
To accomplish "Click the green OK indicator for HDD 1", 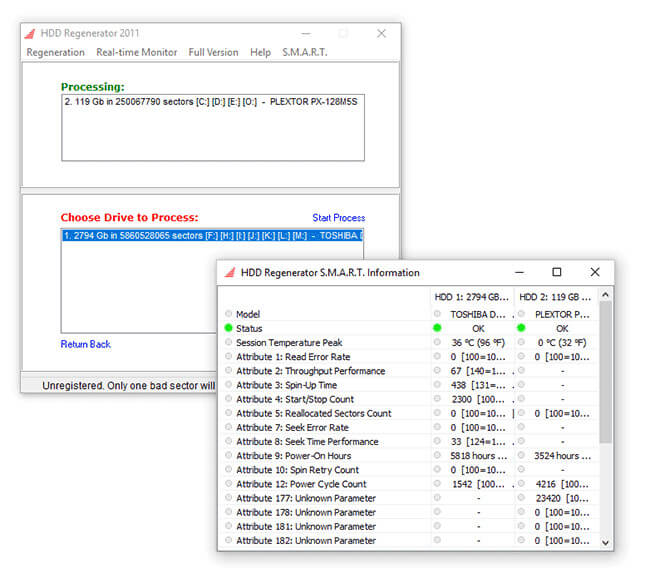I will click(437, 328).
